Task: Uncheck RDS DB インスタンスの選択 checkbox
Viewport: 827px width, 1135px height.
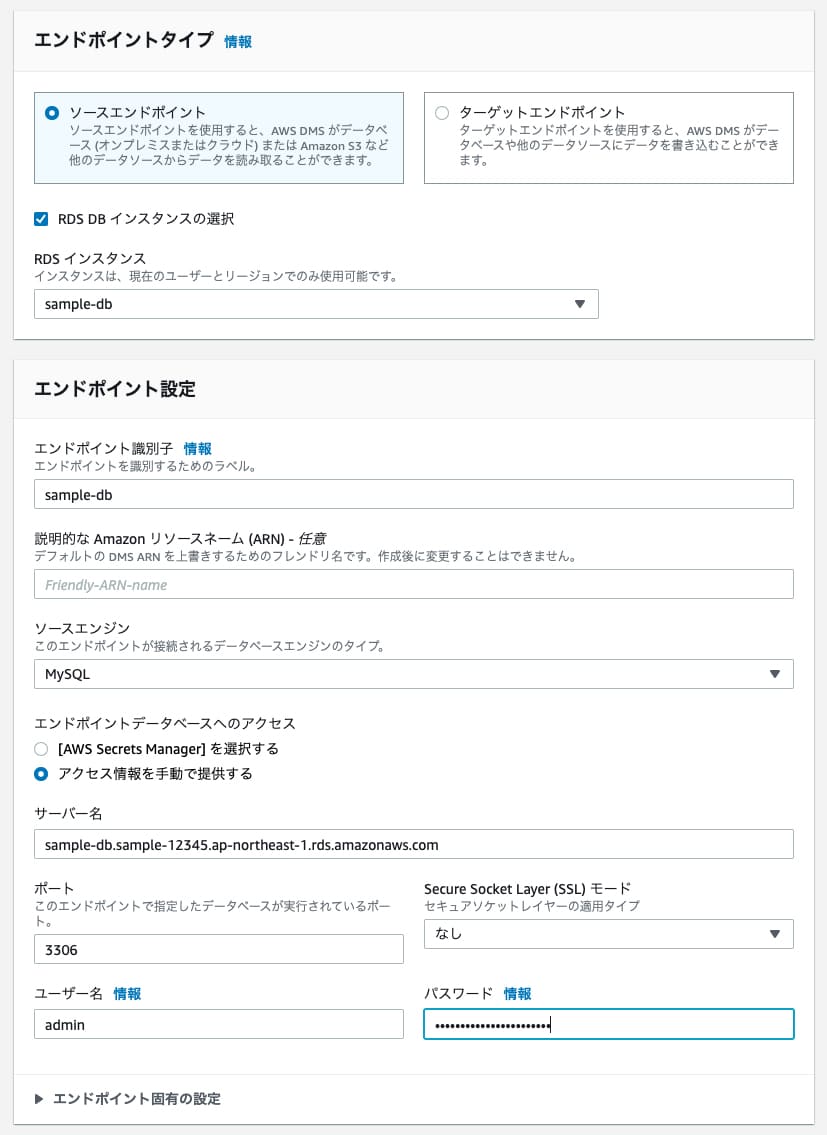Action: click(41, 219)
